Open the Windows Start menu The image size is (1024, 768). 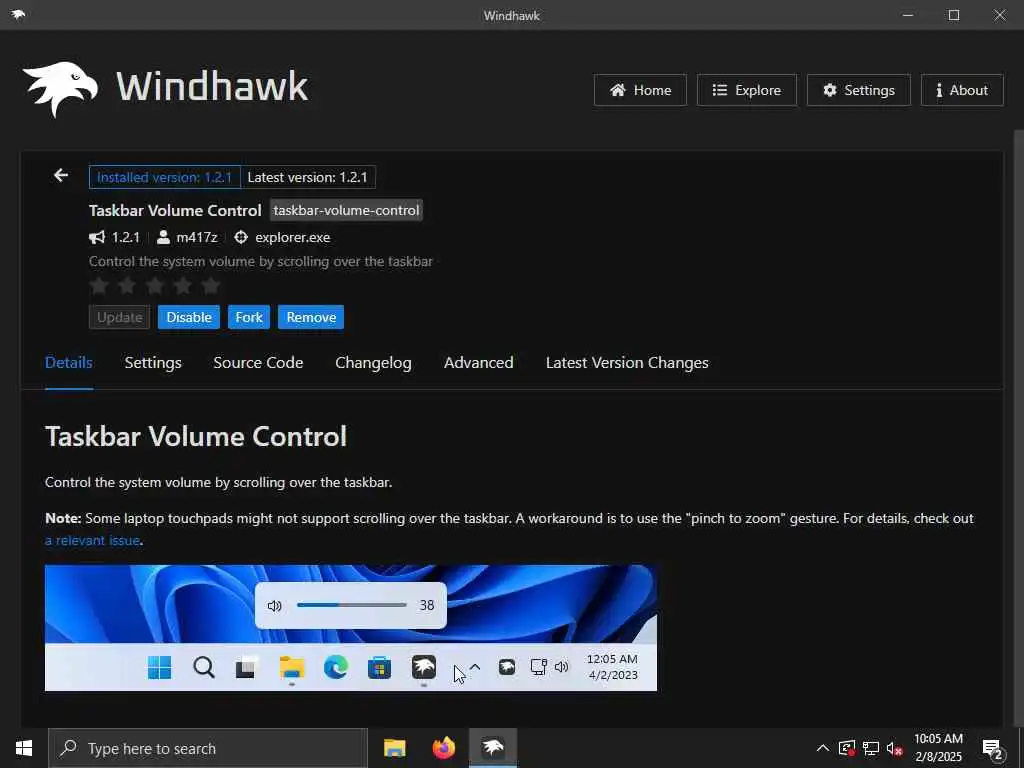24,748
